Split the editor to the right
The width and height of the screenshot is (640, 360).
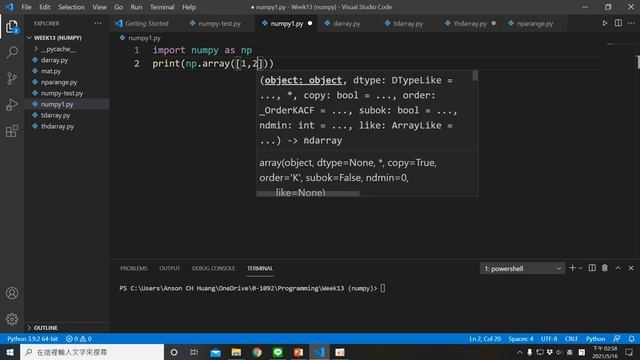tap(618, 23)
